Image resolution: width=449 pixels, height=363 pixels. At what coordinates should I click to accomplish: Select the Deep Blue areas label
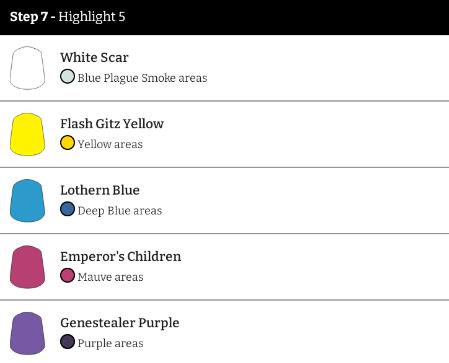(x=120, y=211)
